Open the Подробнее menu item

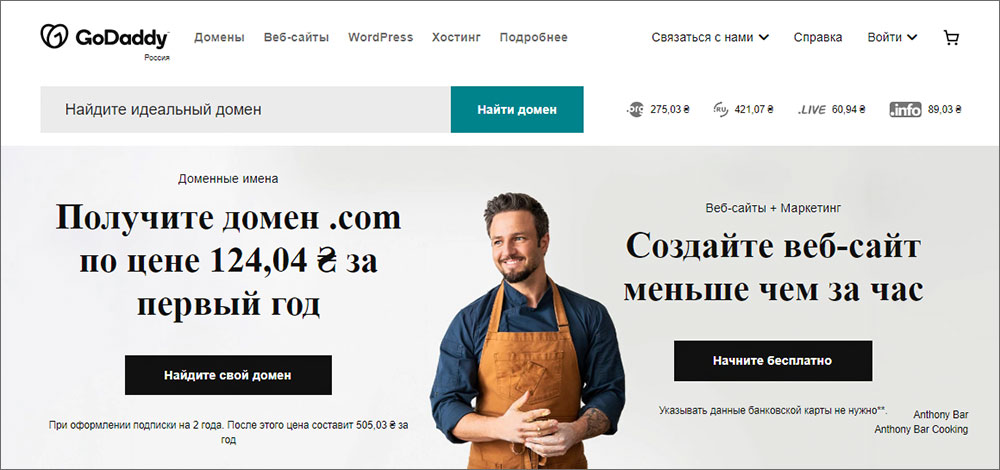[534, 38]
